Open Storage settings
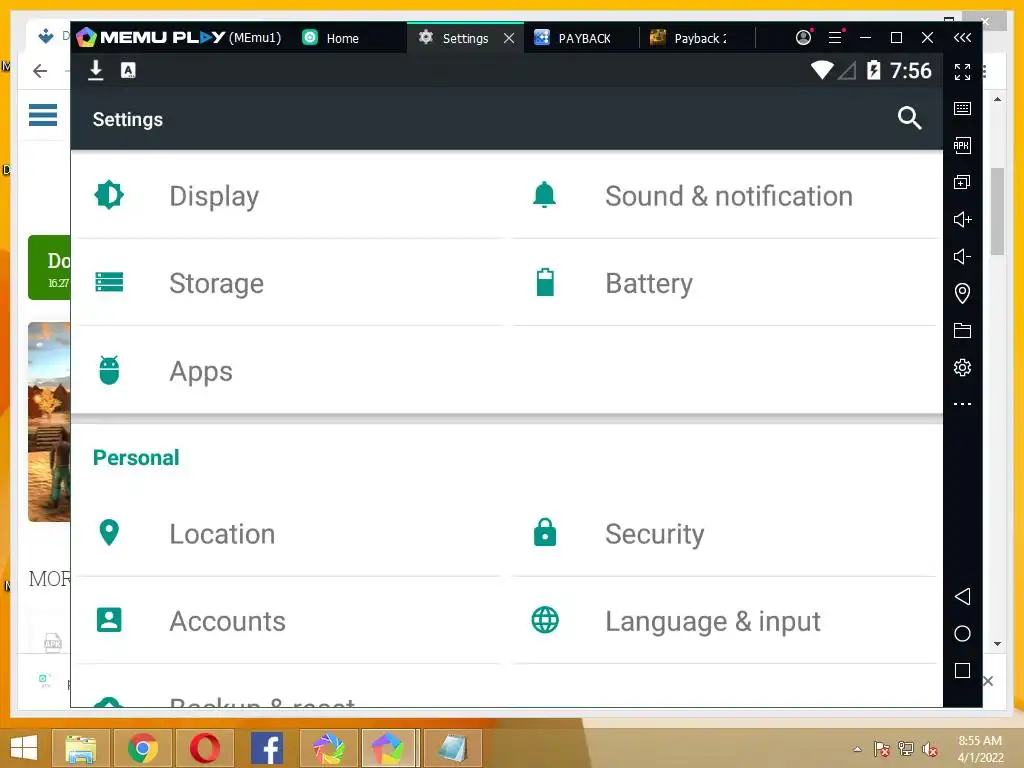 click(x=287, y=283)
